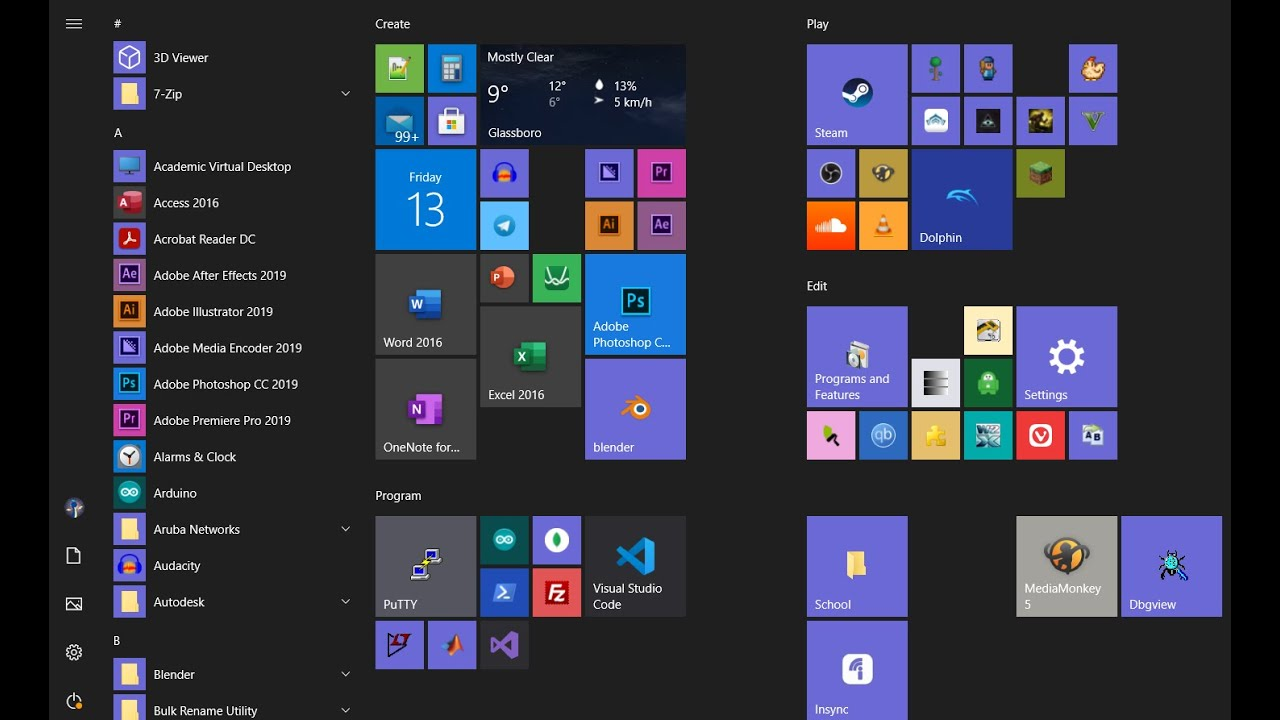Expand the Autodesk group

[345, 601]
